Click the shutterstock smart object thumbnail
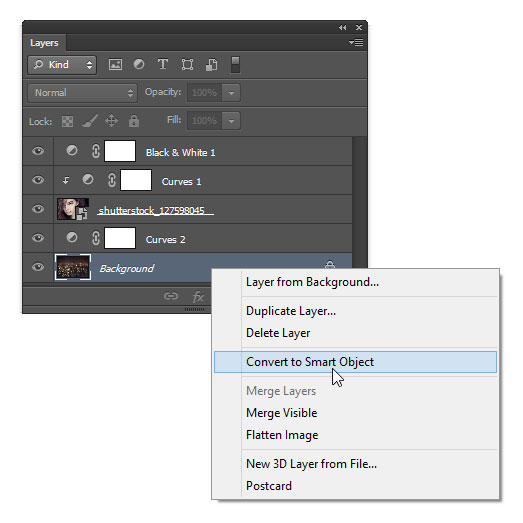 73,209
